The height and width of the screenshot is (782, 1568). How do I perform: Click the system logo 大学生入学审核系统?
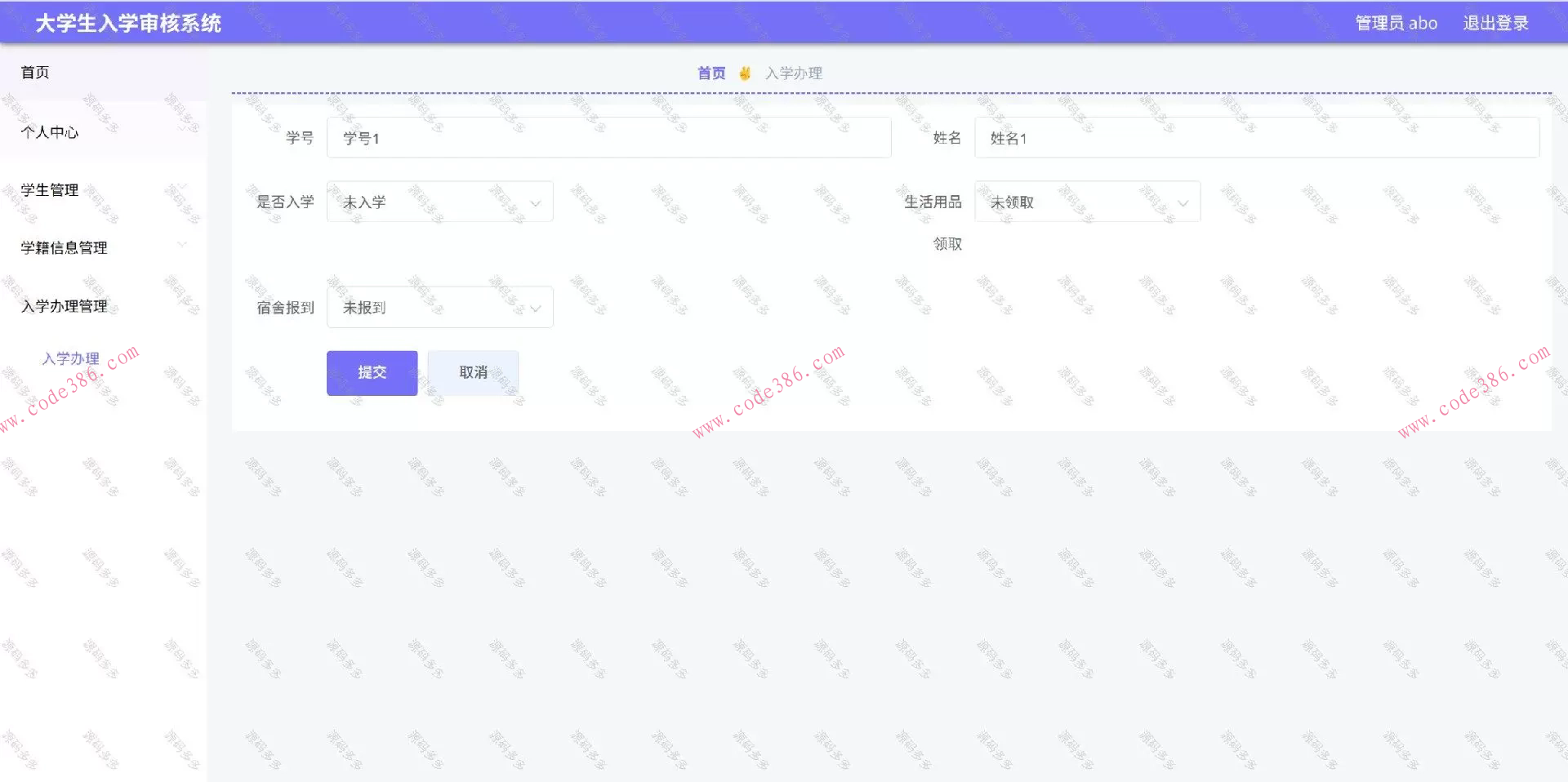pos(127,23)
